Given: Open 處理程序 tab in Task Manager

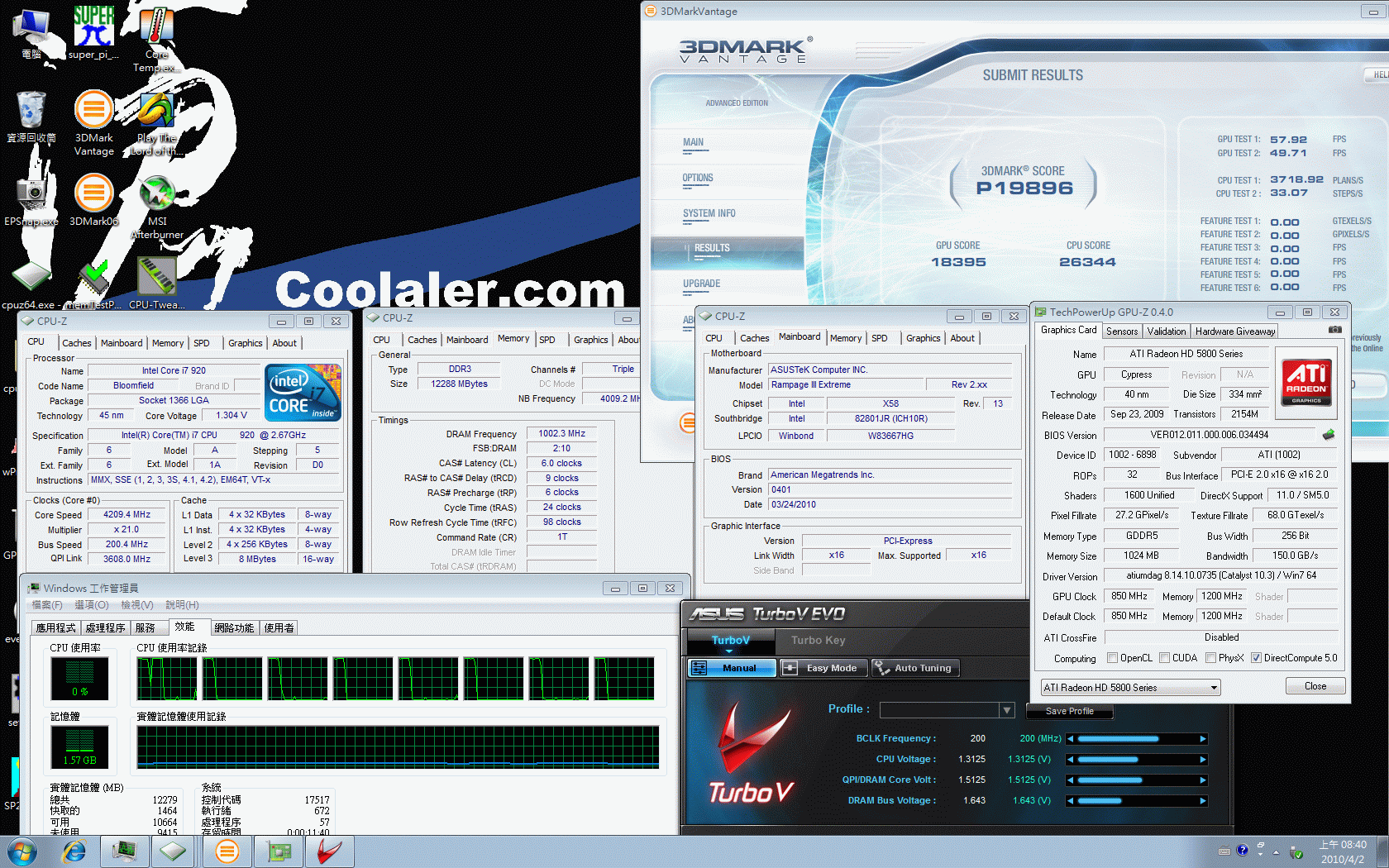Looking at the screenshot, I should [105, 628].
